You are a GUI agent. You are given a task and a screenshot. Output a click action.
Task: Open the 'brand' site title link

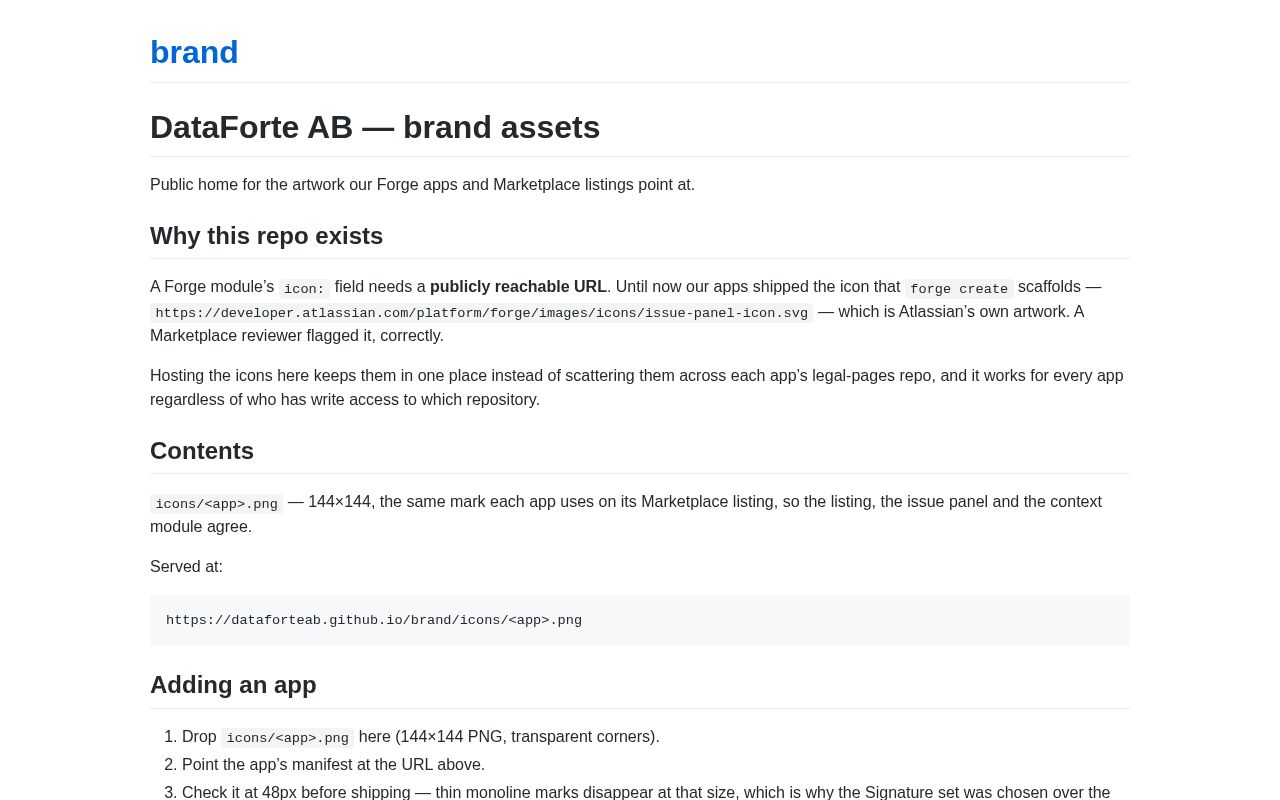(194, 52)
